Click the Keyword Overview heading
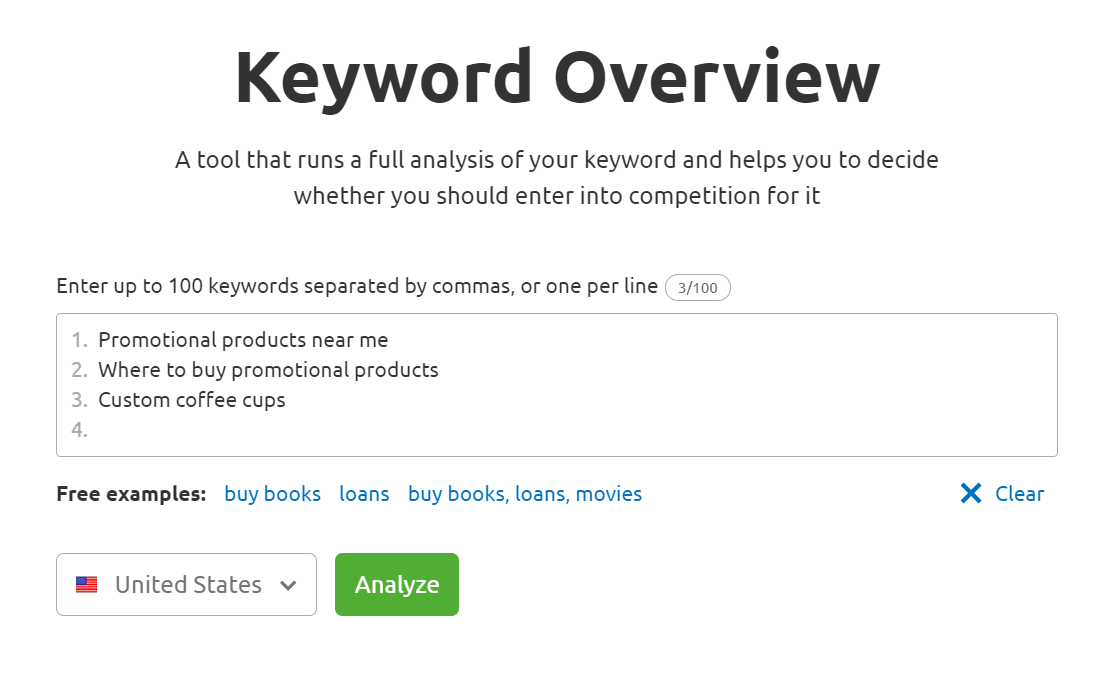This screenshot has height=692, width=1105. pos(556,76)
